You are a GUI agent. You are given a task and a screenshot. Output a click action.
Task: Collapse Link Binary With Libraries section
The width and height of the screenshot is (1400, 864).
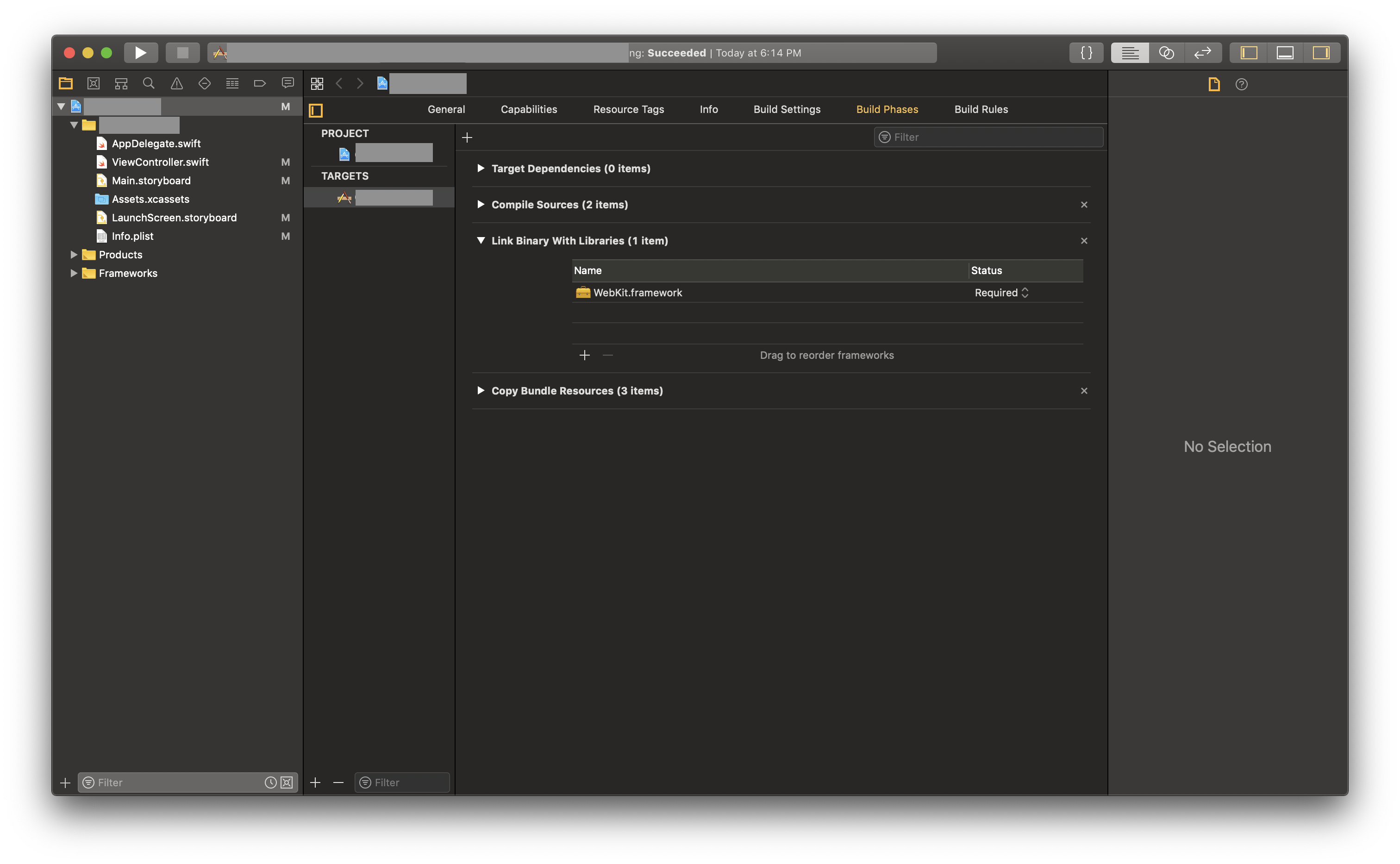[481, 241]
